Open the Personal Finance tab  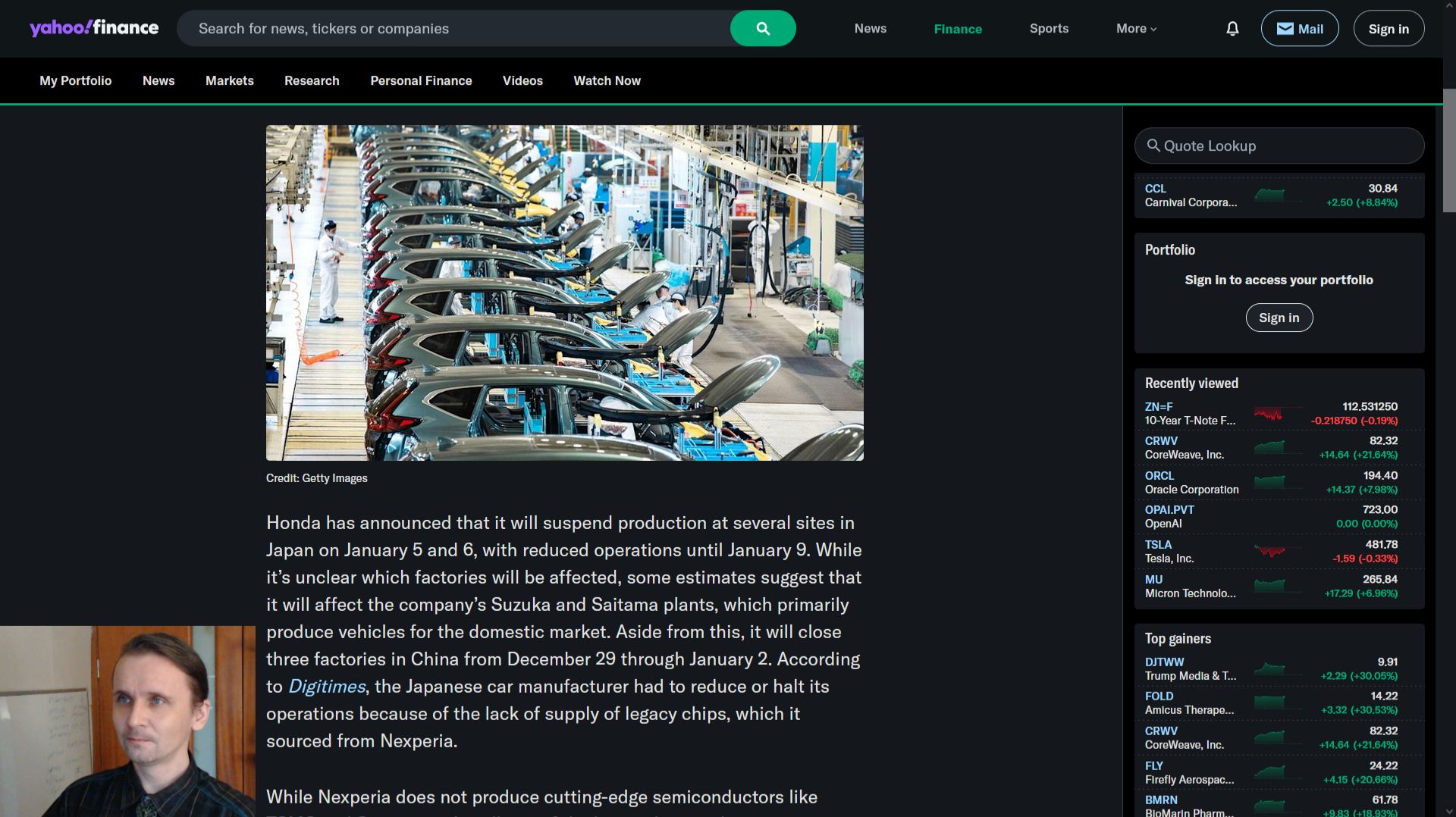[x=421, y=80]
